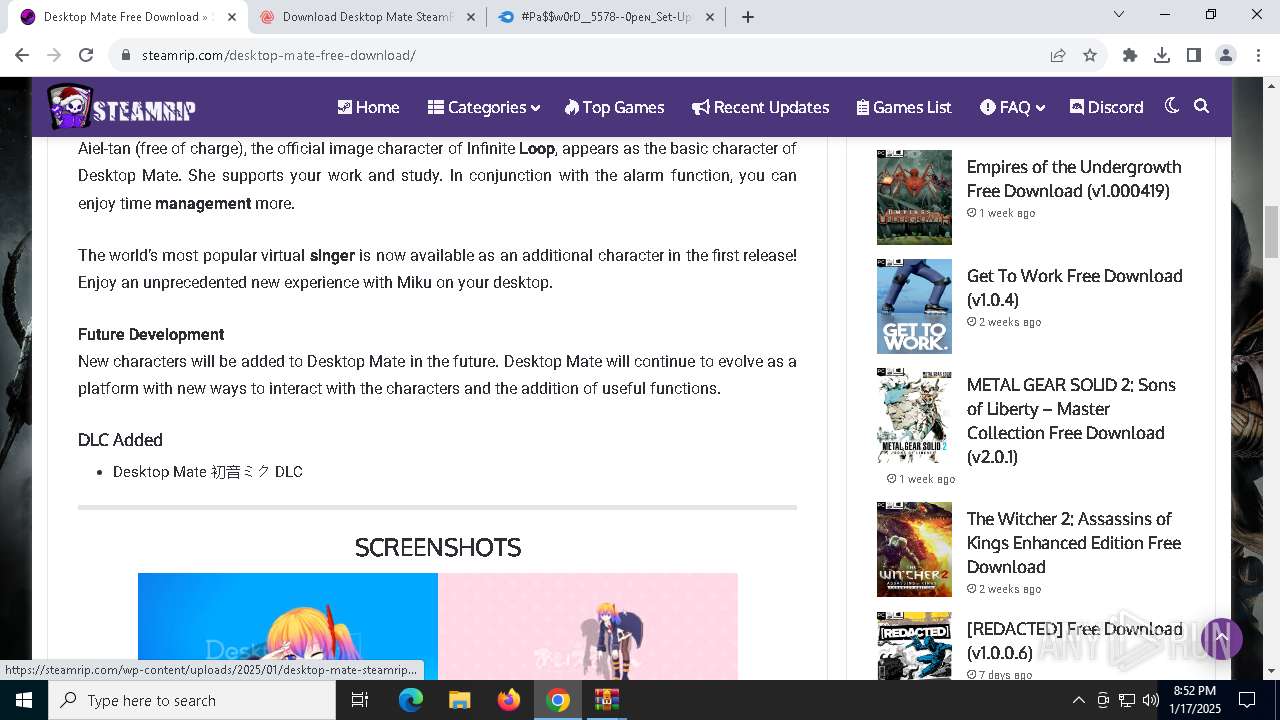Viewport: 1280px width, 720px height.
Task: Open Empires of the Undergrowth Free Download link
Action: click(x=1074, y=179)
